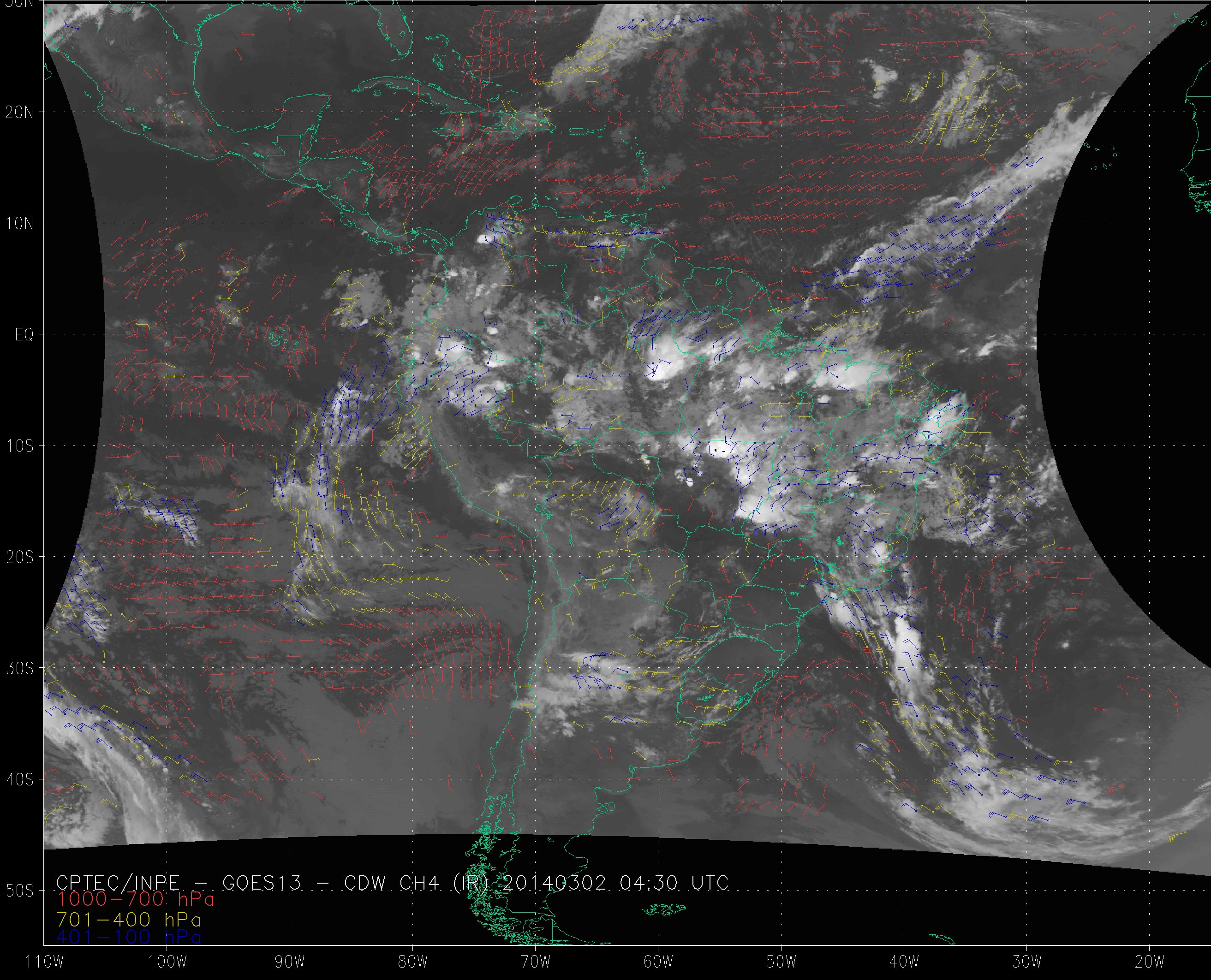Click the GOES13 satellite label

coord(262,882)
